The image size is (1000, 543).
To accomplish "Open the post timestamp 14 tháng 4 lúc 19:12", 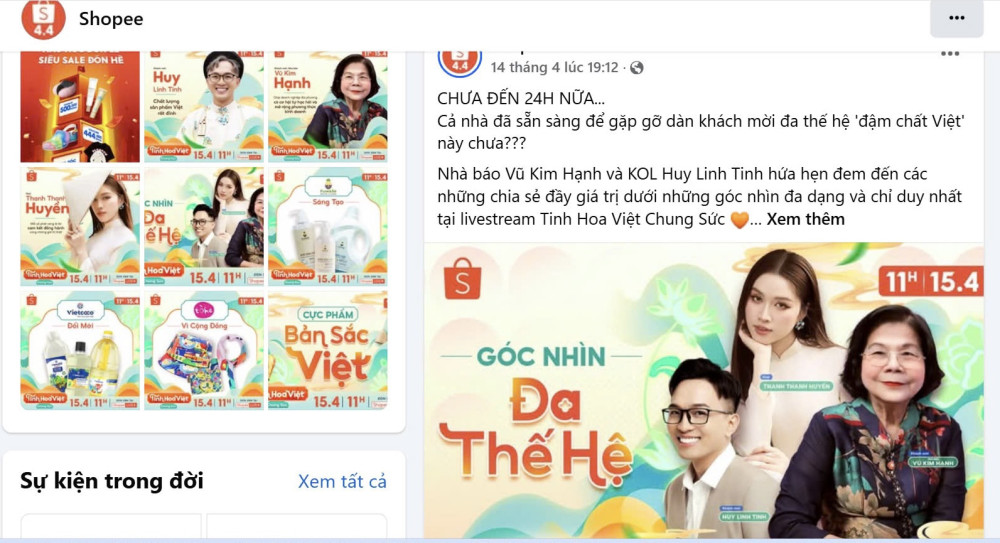I will click(554, 68).
